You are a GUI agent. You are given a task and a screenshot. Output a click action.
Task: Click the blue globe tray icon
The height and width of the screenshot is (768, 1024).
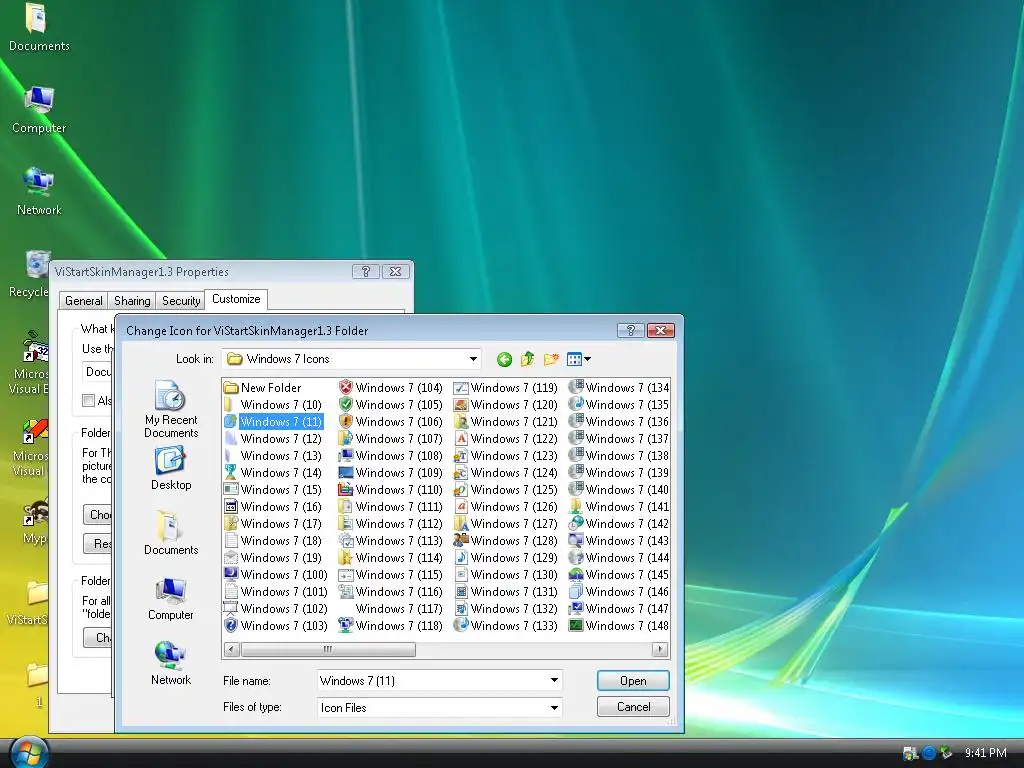pos(929,753)
